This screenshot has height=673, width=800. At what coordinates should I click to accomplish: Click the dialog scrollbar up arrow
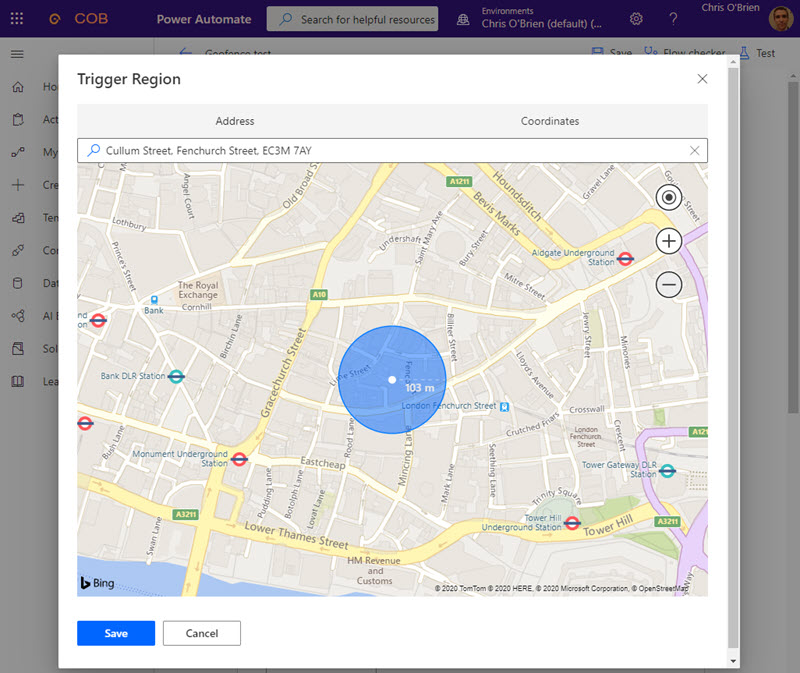(733, 62)
